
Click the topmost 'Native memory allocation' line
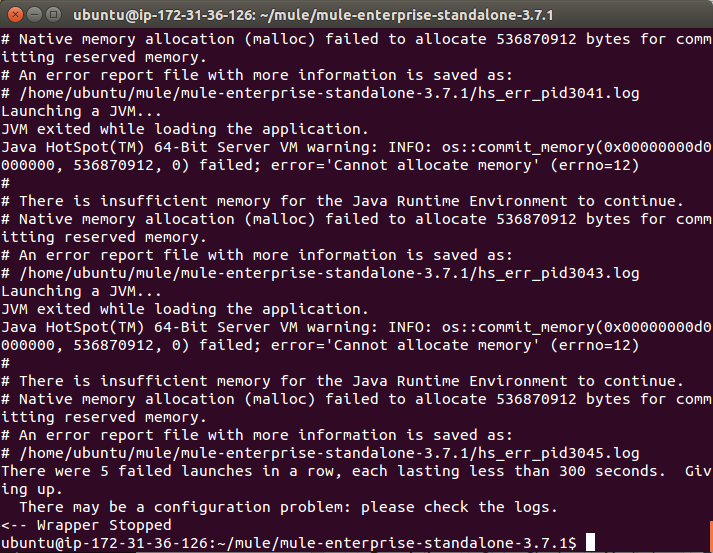coord(356,39)
